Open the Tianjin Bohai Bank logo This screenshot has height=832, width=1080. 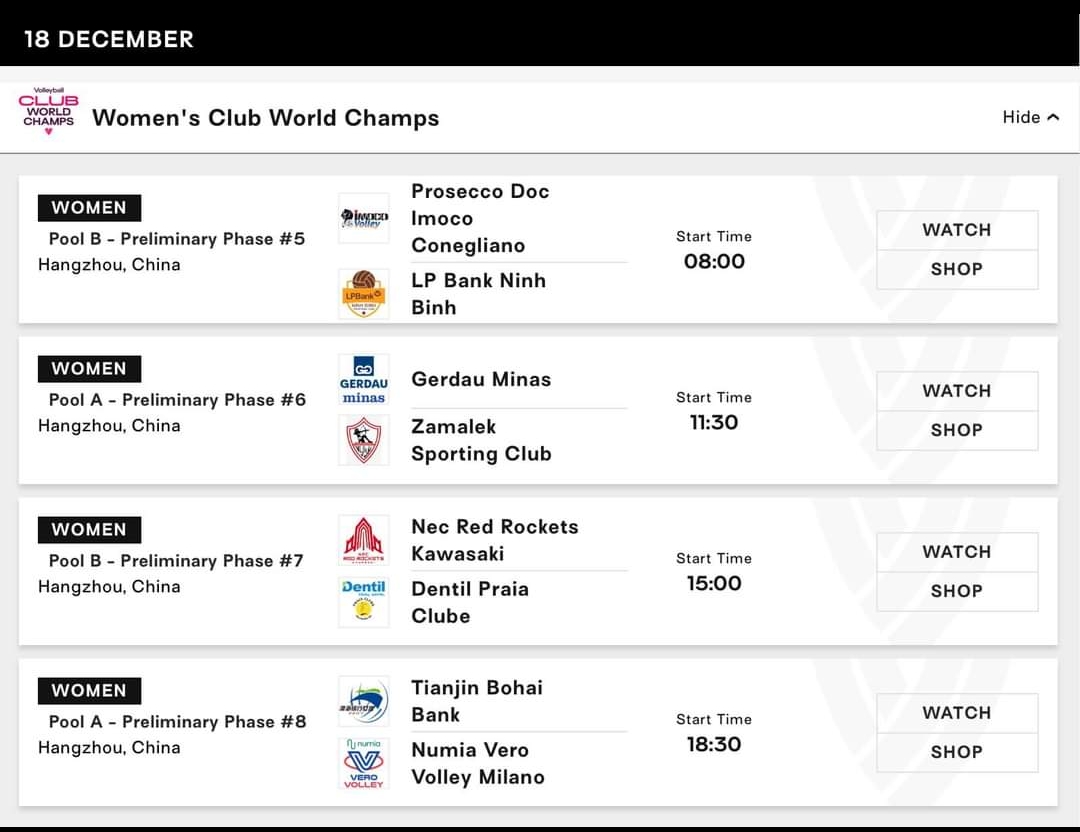click(364, 701)
